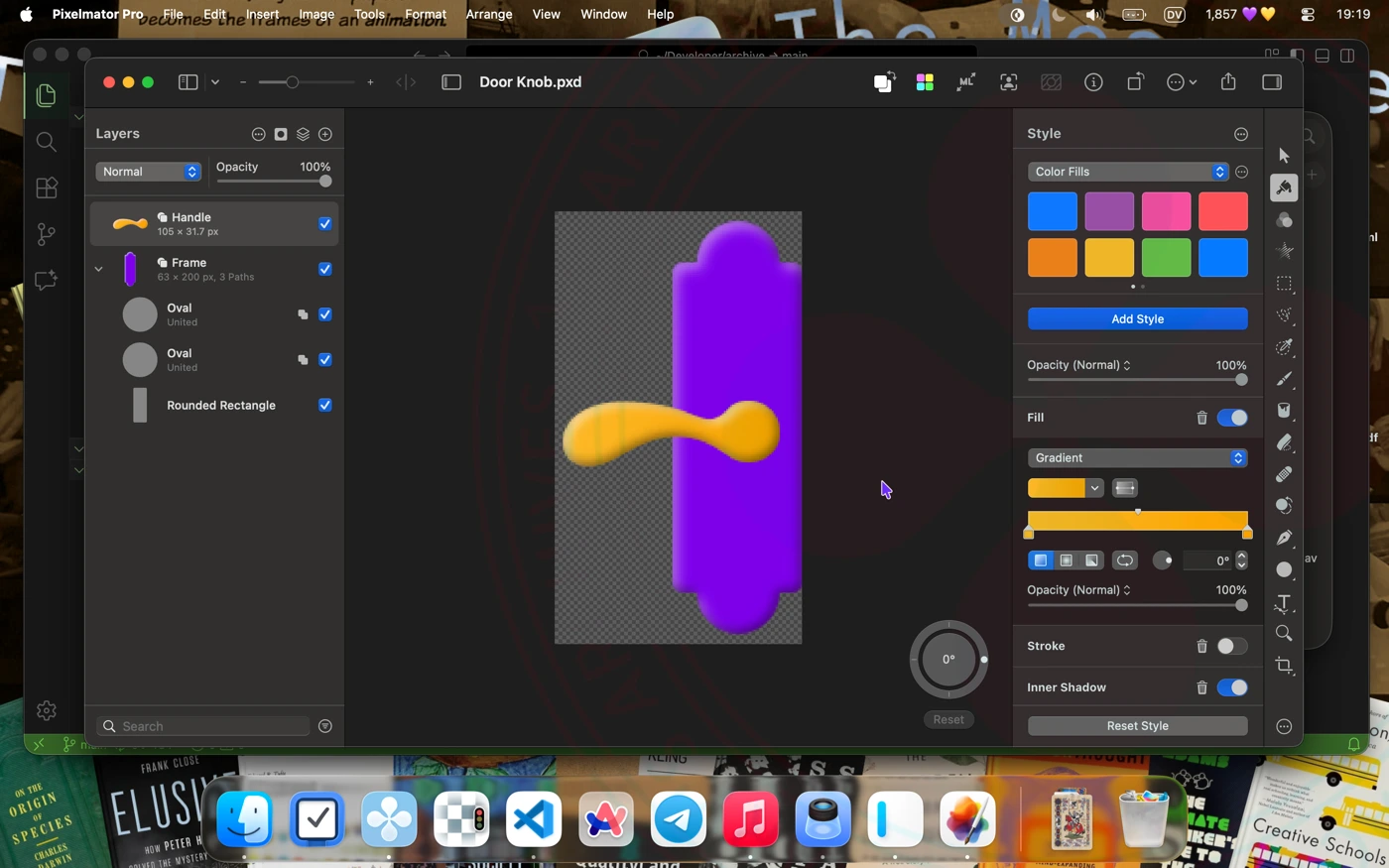
Task: Turn off the Inner Shadow toggle
Action: pyautogui.click(x=1232, y=687)
